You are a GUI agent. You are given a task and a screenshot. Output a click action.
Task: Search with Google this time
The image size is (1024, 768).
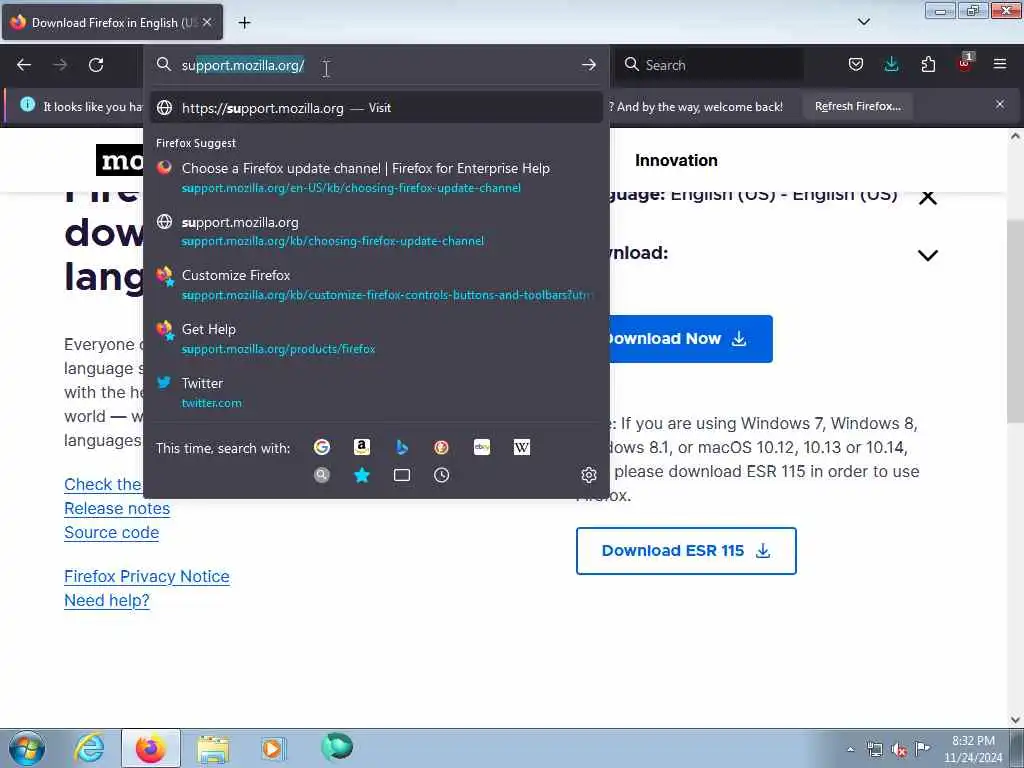coord(321,447)
